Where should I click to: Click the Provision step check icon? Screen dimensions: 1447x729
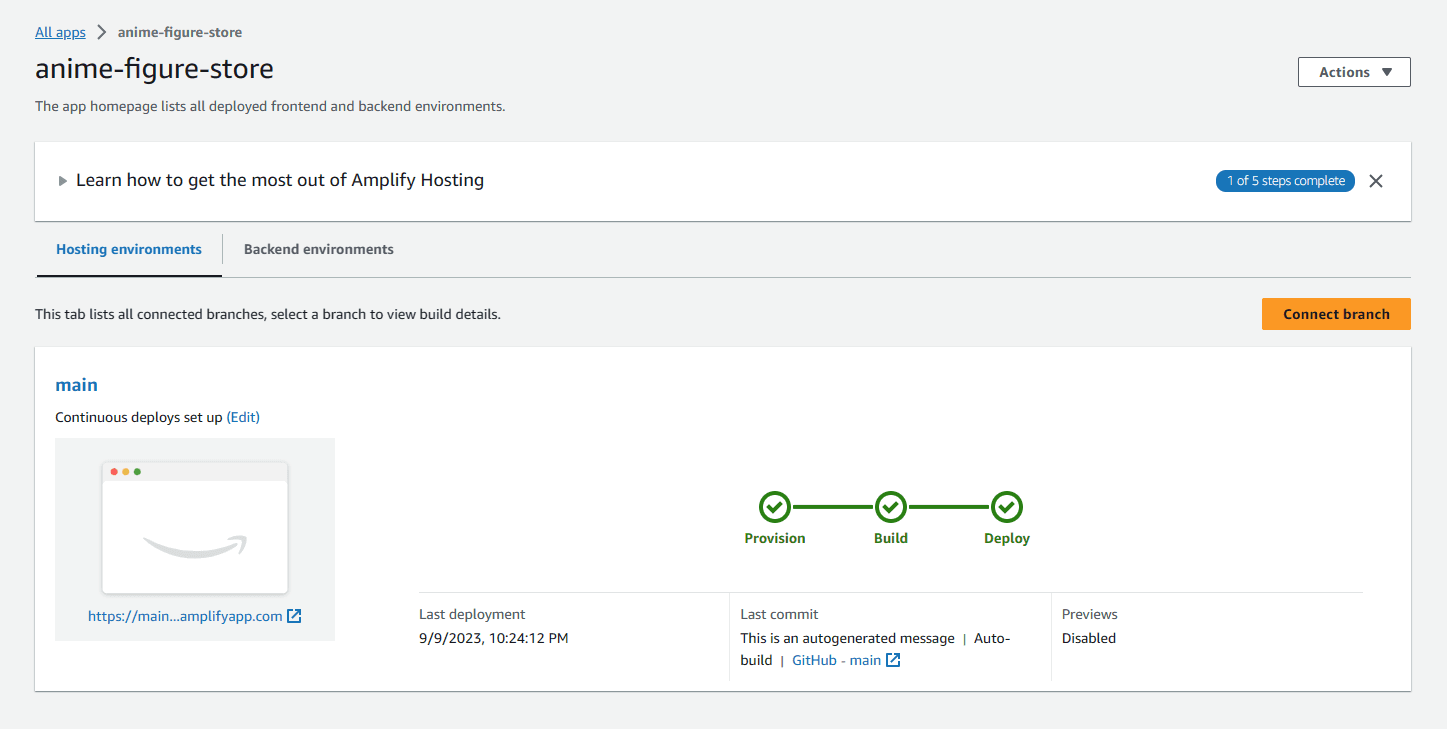[x=775, y=507]
